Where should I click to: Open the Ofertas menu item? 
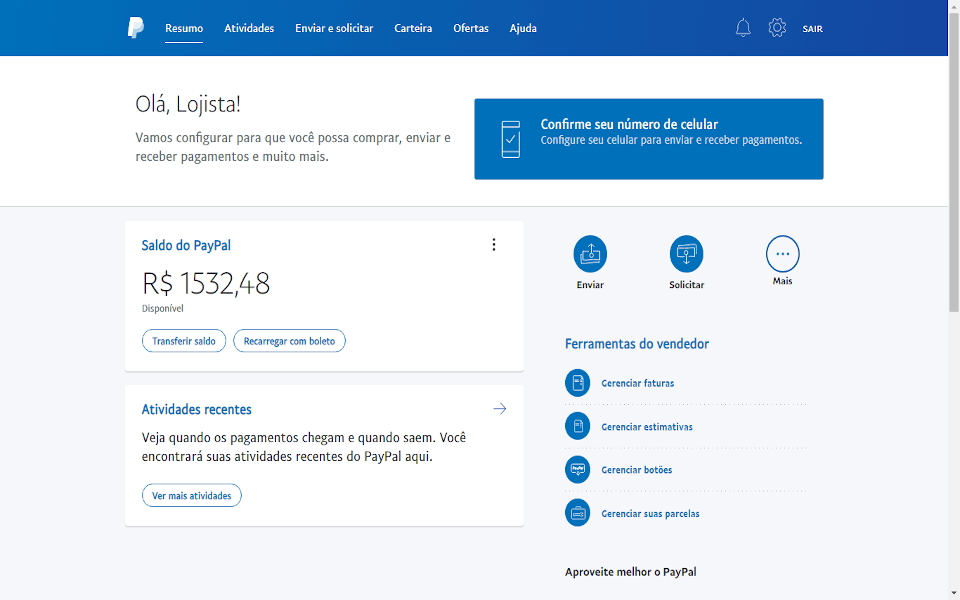pyautogui.click(x=471, y=28)
